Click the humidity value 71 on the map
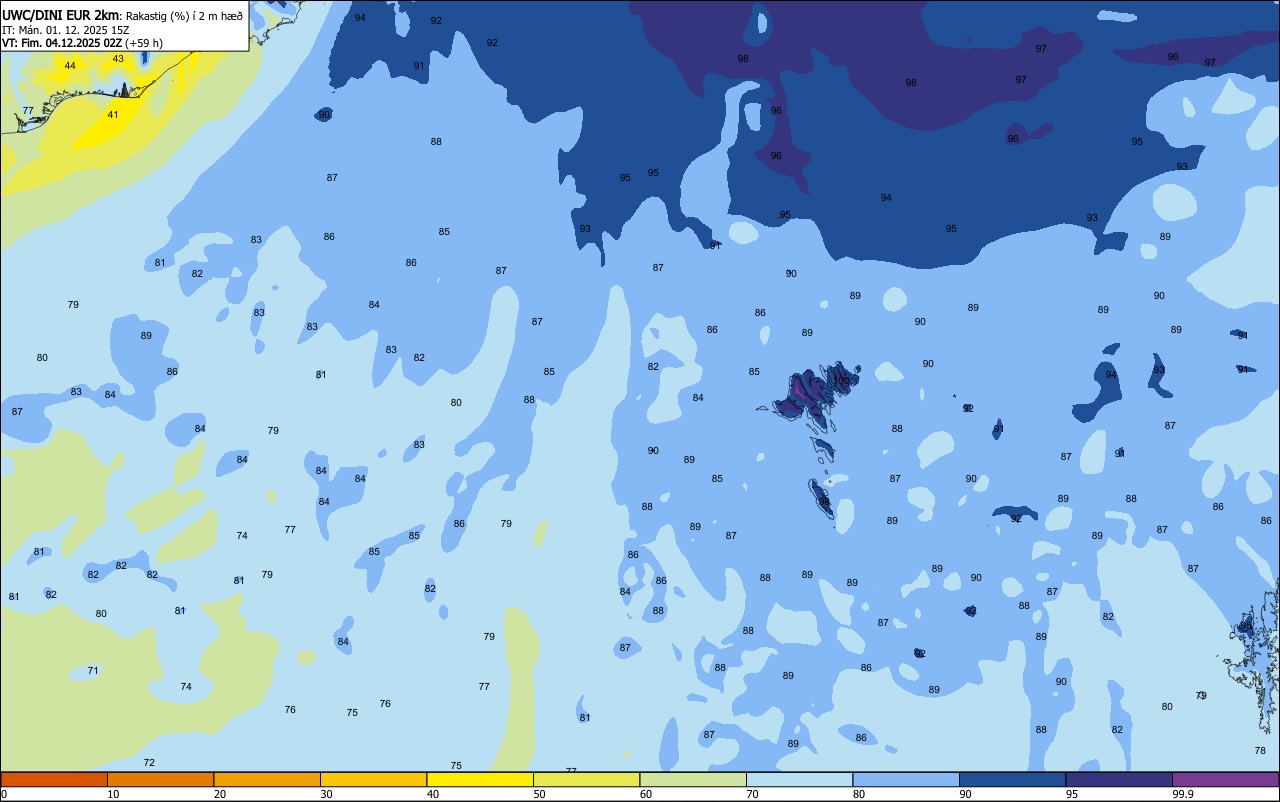 [93, 670]
